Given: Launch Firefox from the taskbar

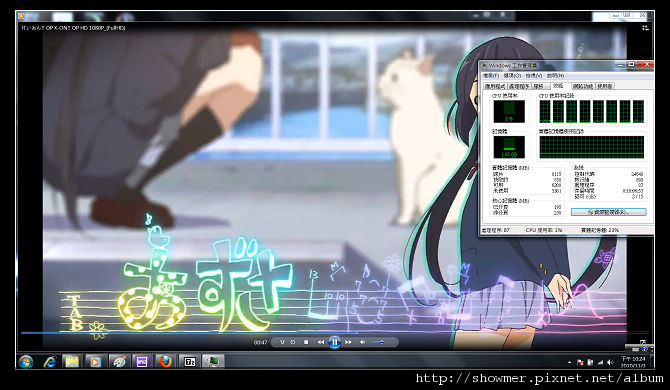Looking at the screenshot, I should 165,362.
